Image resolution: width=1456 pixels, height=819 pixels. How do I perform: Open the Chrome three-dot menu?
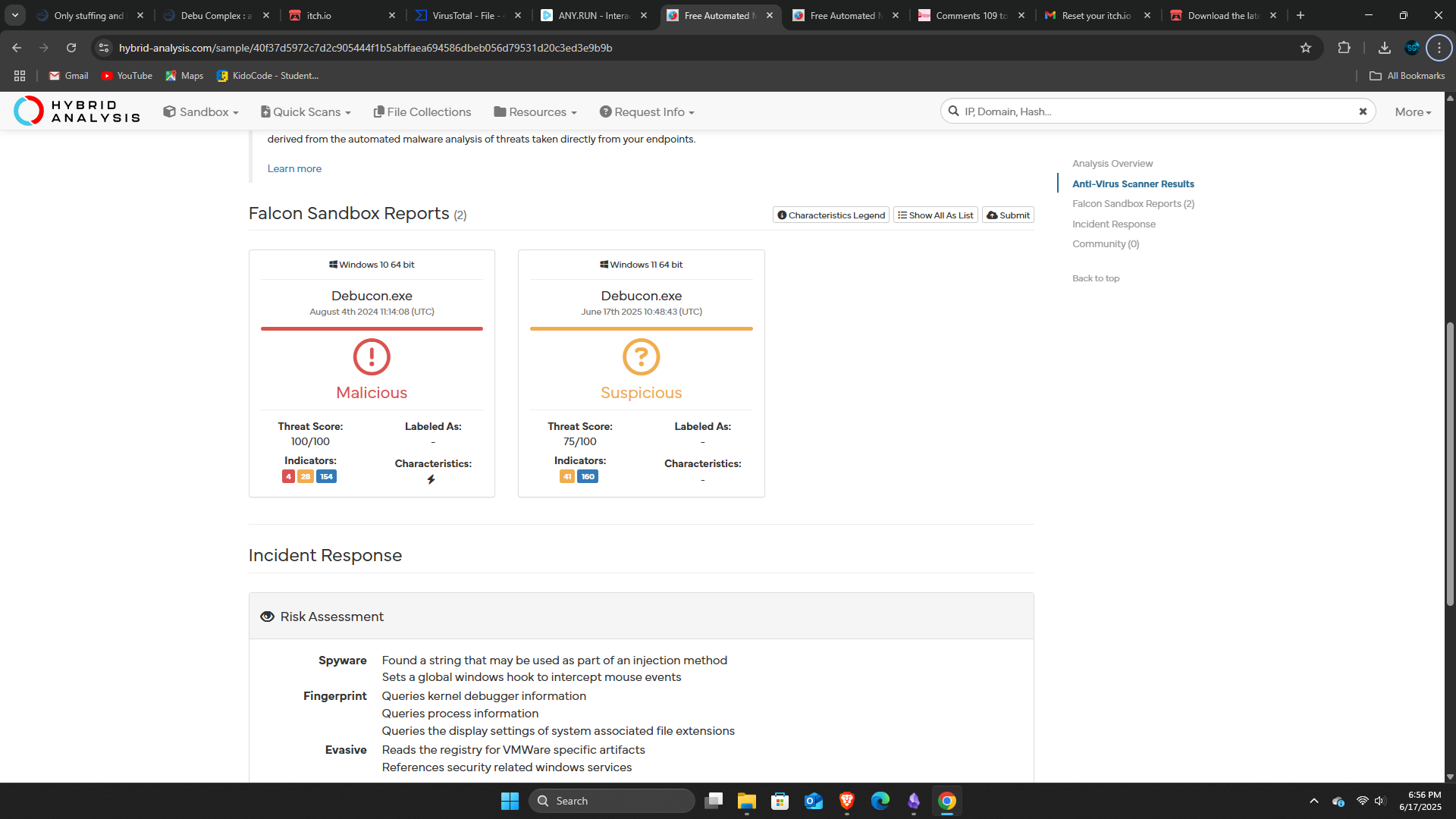point(1439,48)
